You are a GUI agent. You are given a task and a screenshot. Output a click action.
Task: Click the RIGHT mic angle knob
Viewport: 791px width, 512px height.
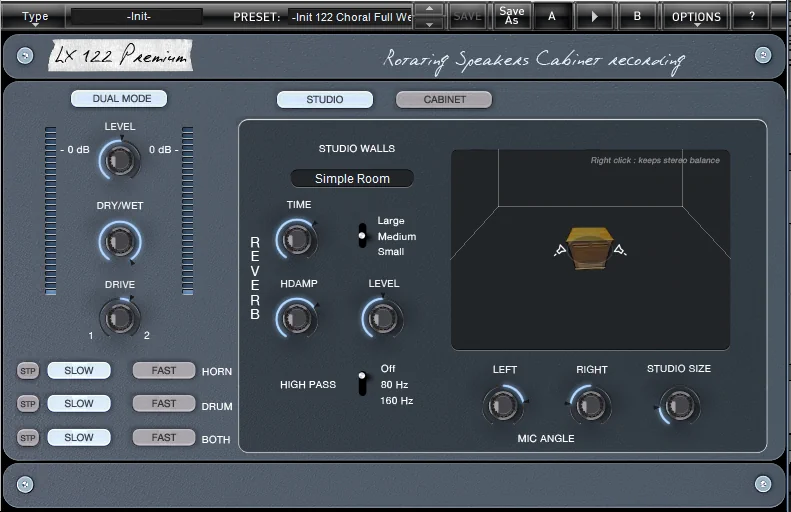pyautogui.click(x=590, y=405)
